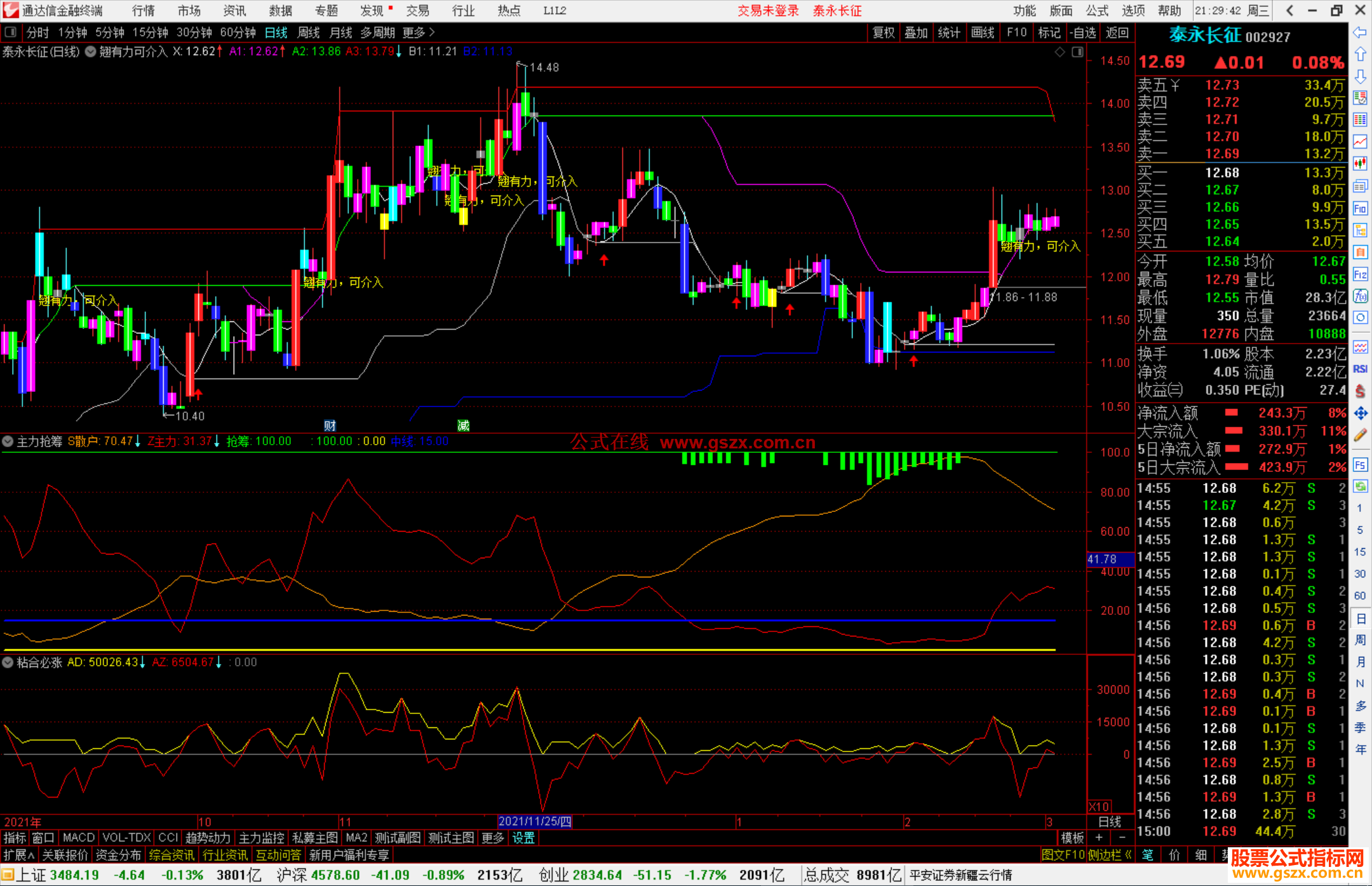This screenshot has width=1372, height=886.
Task: Click the 设置 settings button
Action: coord(523,838)
